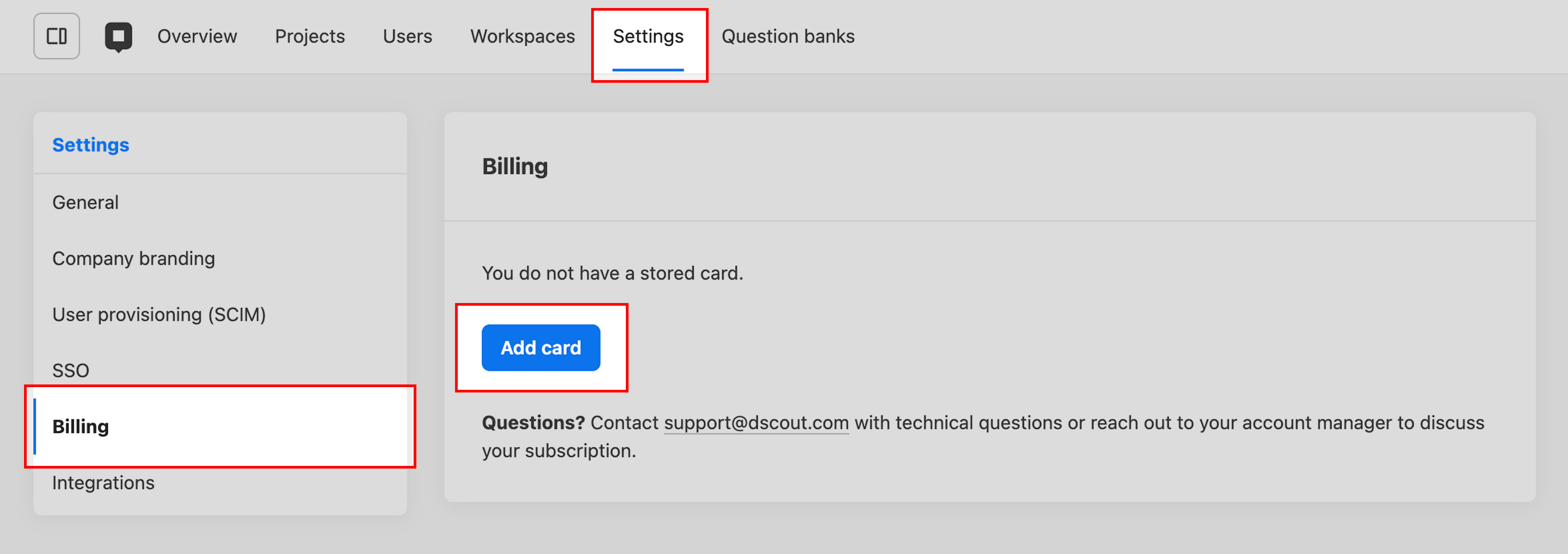Click the 'You do not have a stored card' message
The image size is (1568, 554).
click(x=612, y=273)
